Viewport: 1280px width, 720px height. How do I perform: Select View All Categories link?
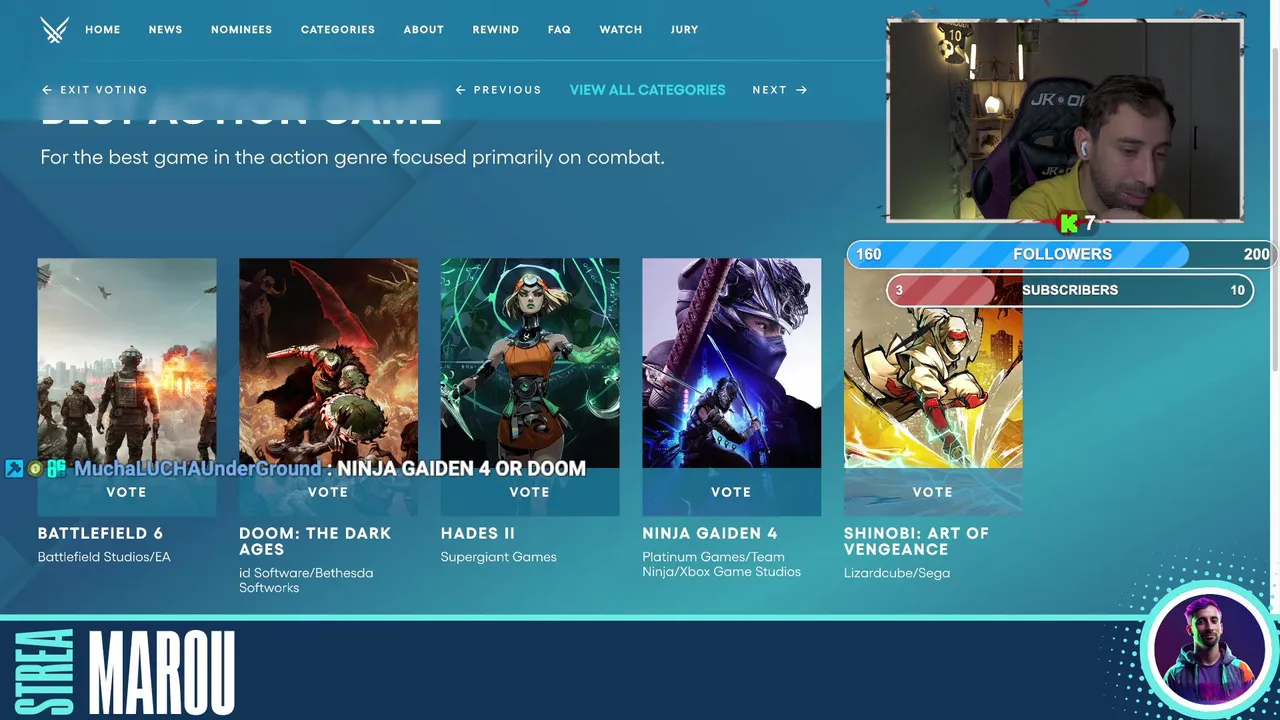coord(648,90)
